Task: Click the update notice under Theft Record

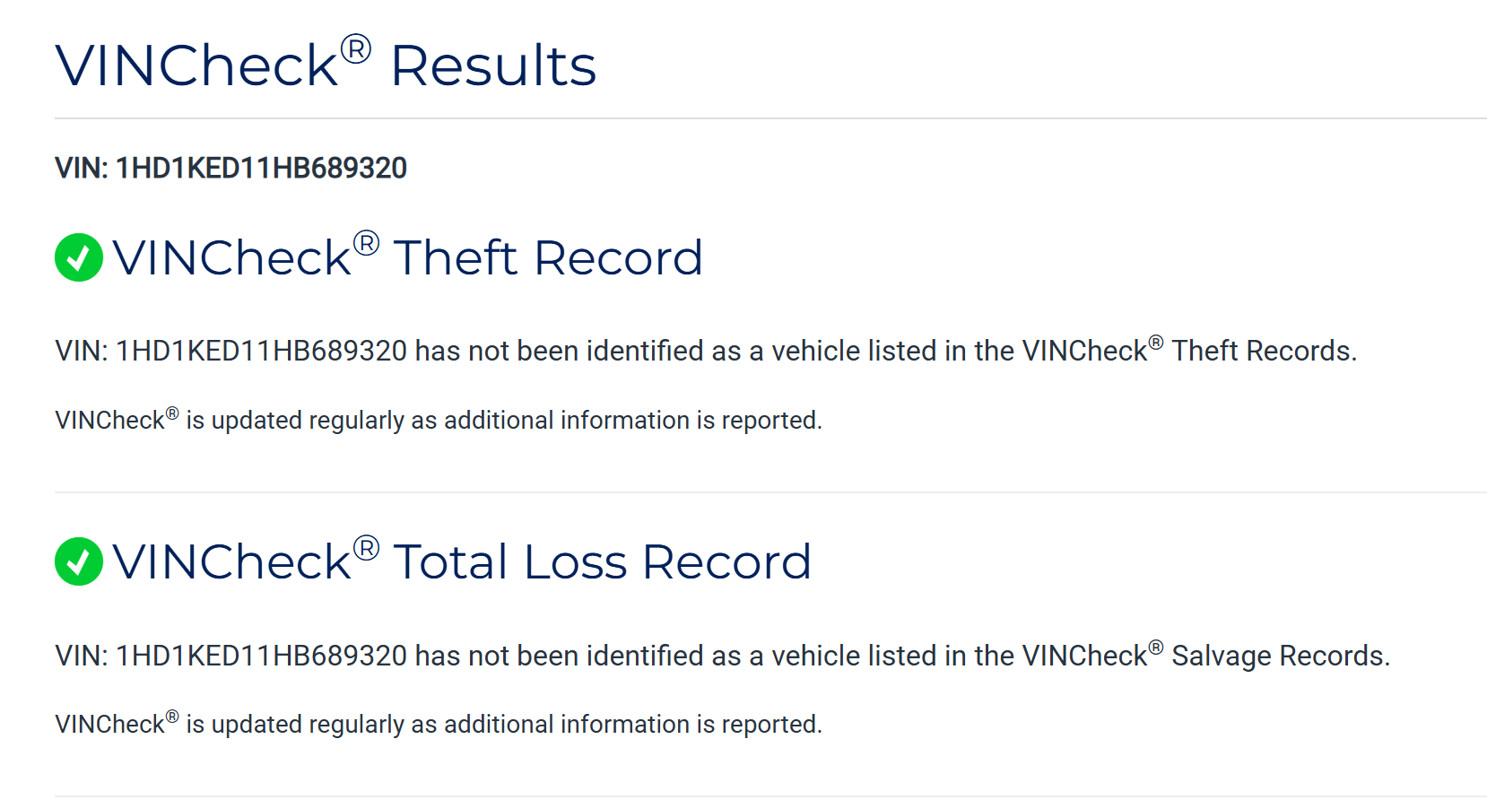Action: tap(438, 421)
